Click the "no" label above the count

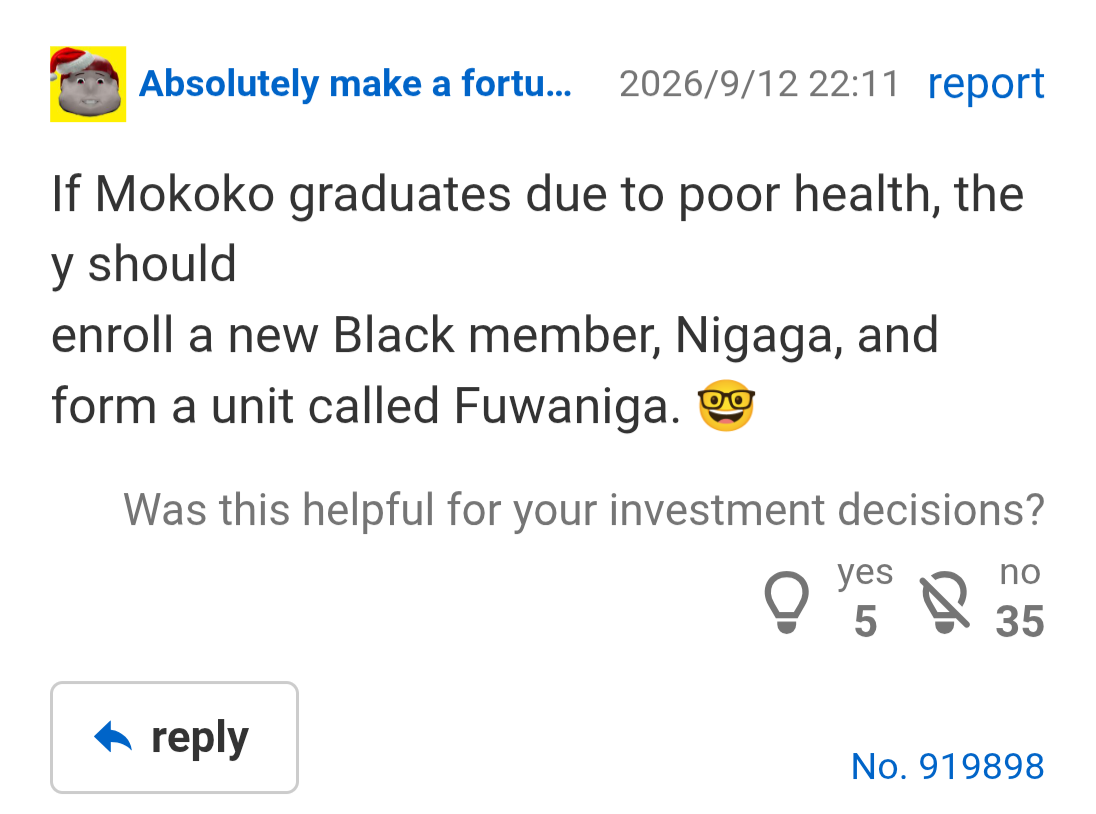1020,572
